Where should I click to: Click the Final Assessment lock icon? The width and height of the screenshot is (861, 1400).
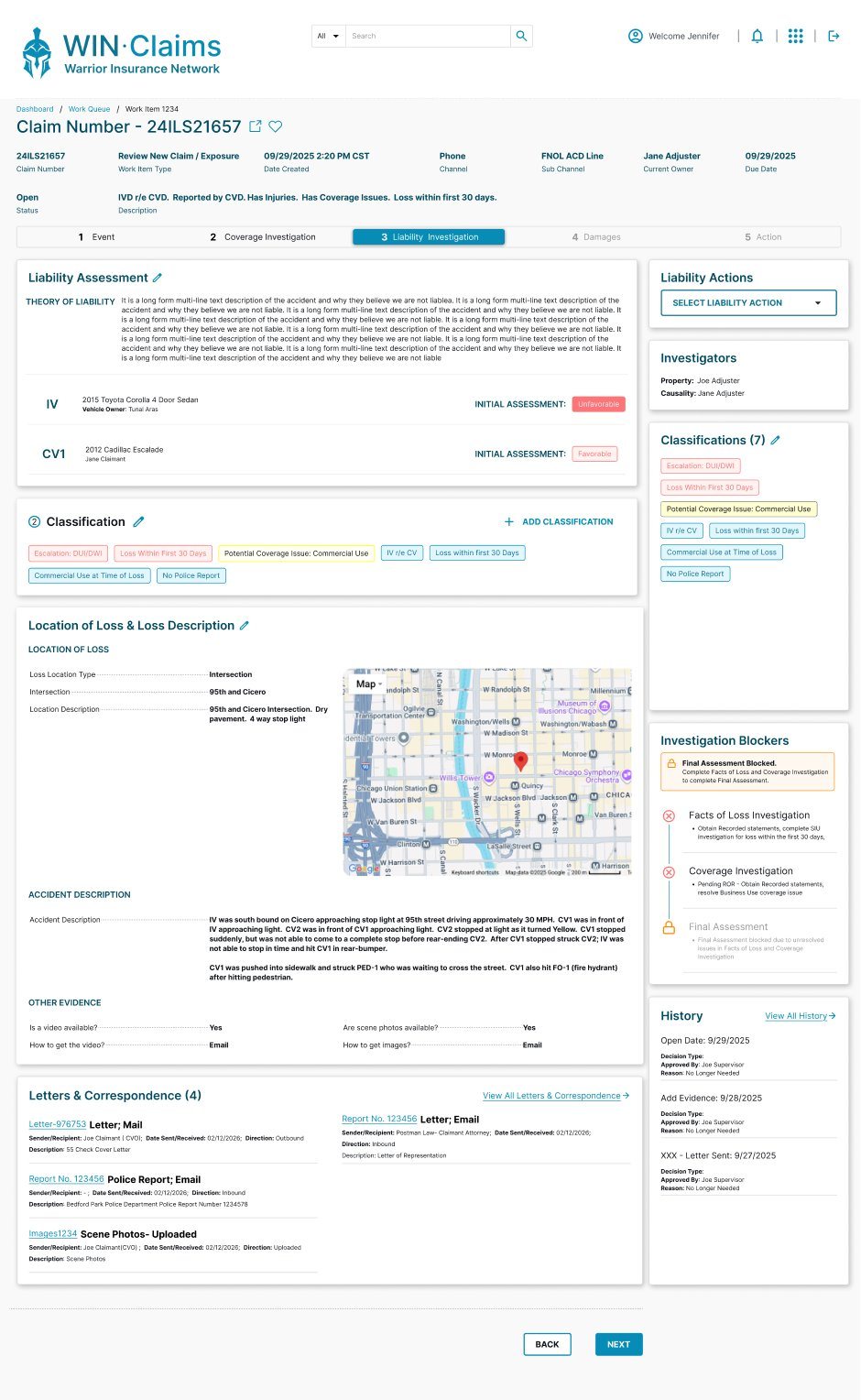[x=669, y=927]
